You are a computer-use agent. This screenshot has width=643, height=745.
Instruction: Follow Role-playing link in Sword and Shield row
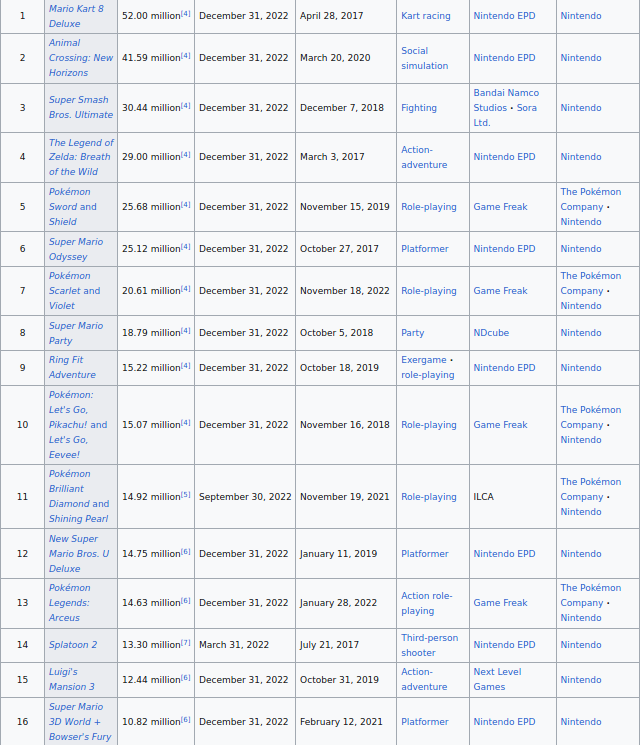click(x=429, y=207)
